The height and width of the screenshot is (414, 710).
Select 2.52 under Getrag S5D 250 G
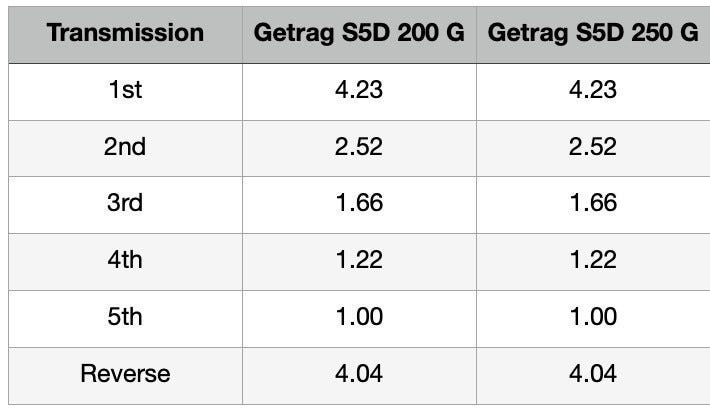tap(593, 147)
